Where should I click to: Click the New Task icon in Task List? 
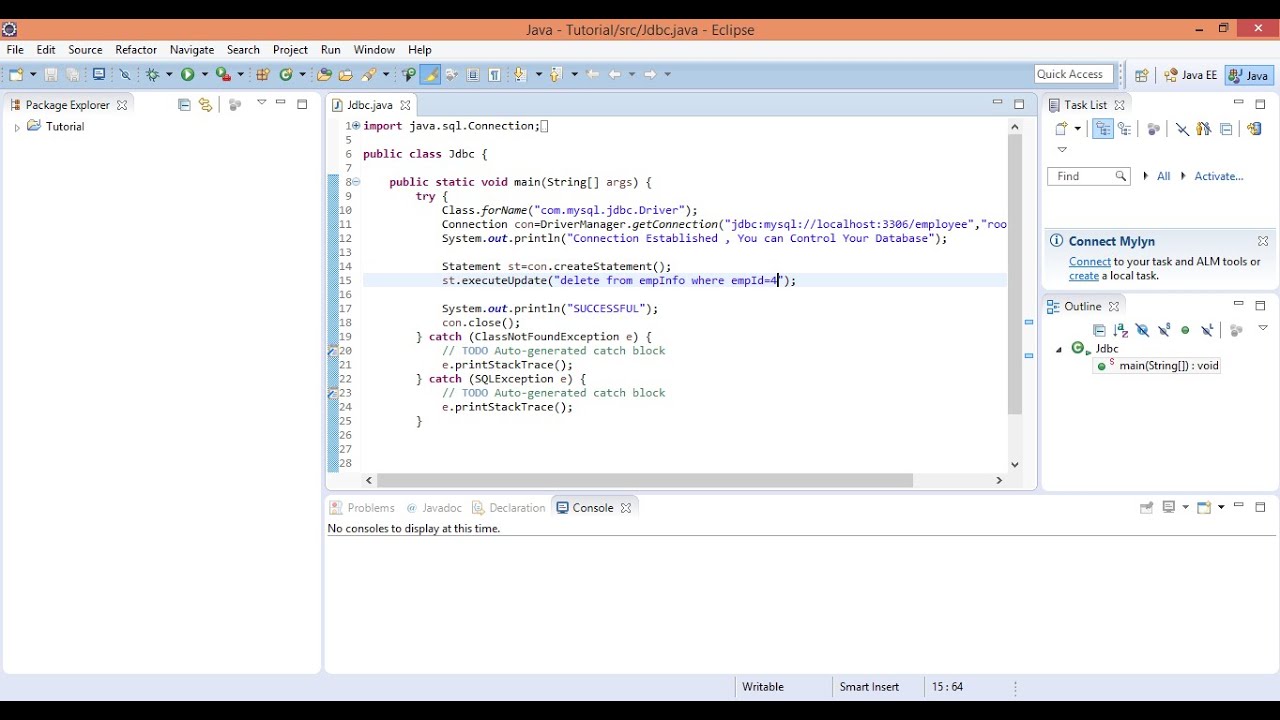(1061, 128)
